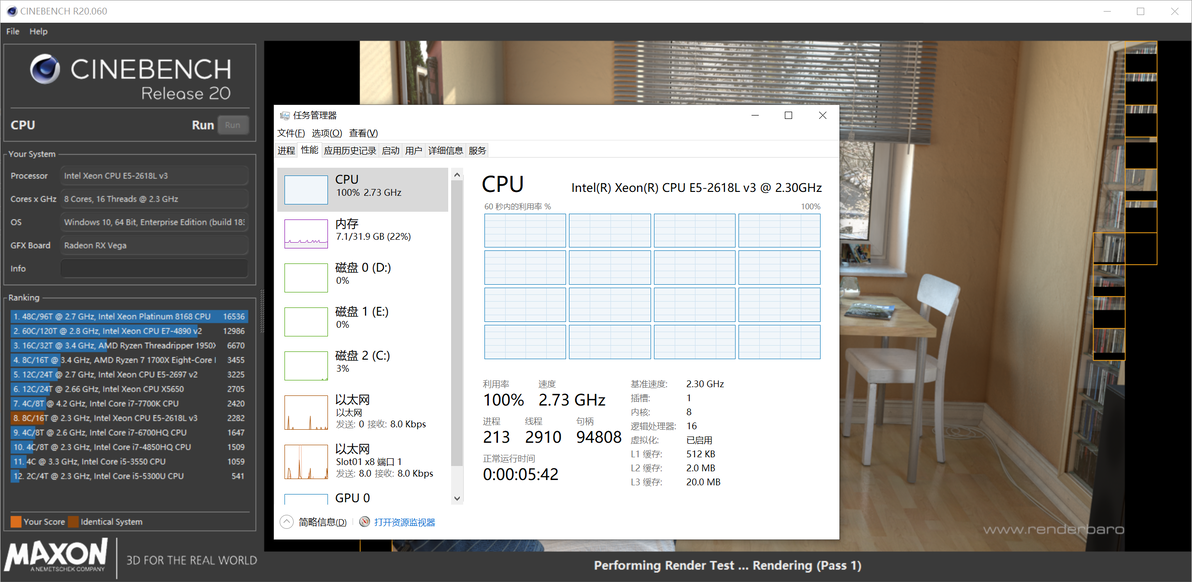Viewport: 1192px width, 582px height.
Task: Close the Task Manager window
Action: point(823,115)
